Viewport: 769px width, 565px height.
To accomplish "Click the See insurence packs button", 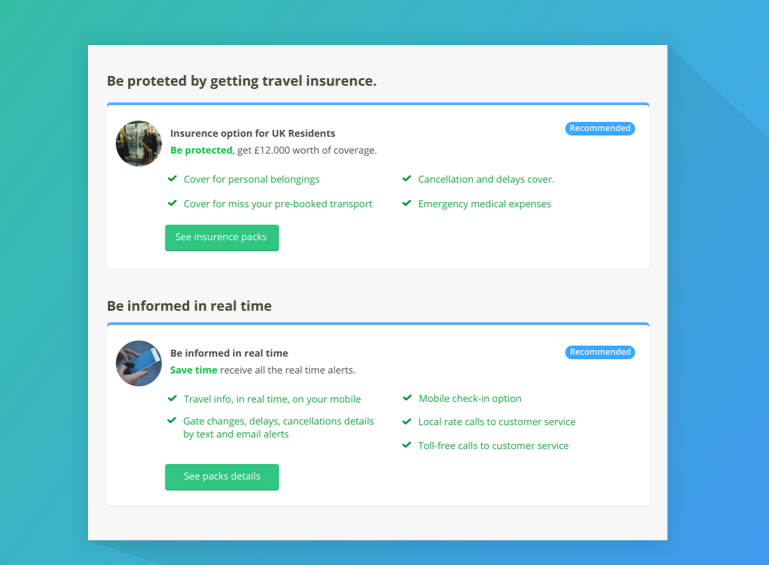I will [x=222, y=237].
